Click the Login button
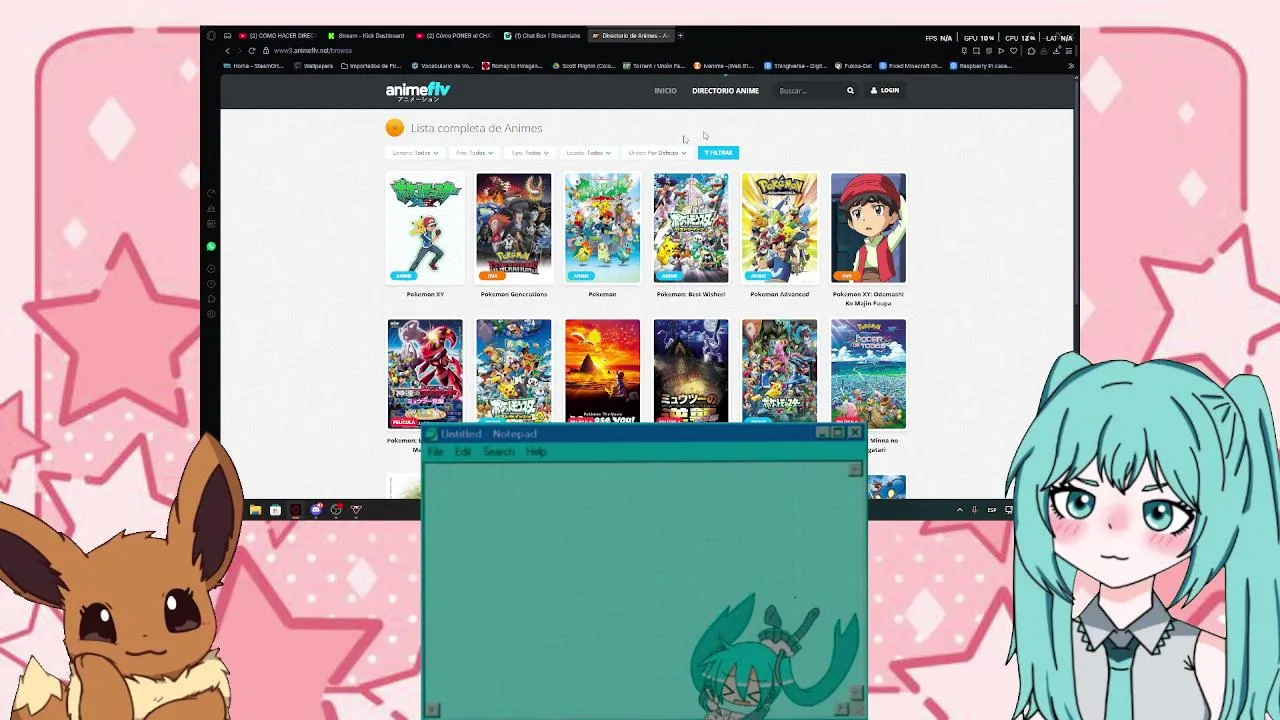 pyautogui.click(x=885, y=91)
